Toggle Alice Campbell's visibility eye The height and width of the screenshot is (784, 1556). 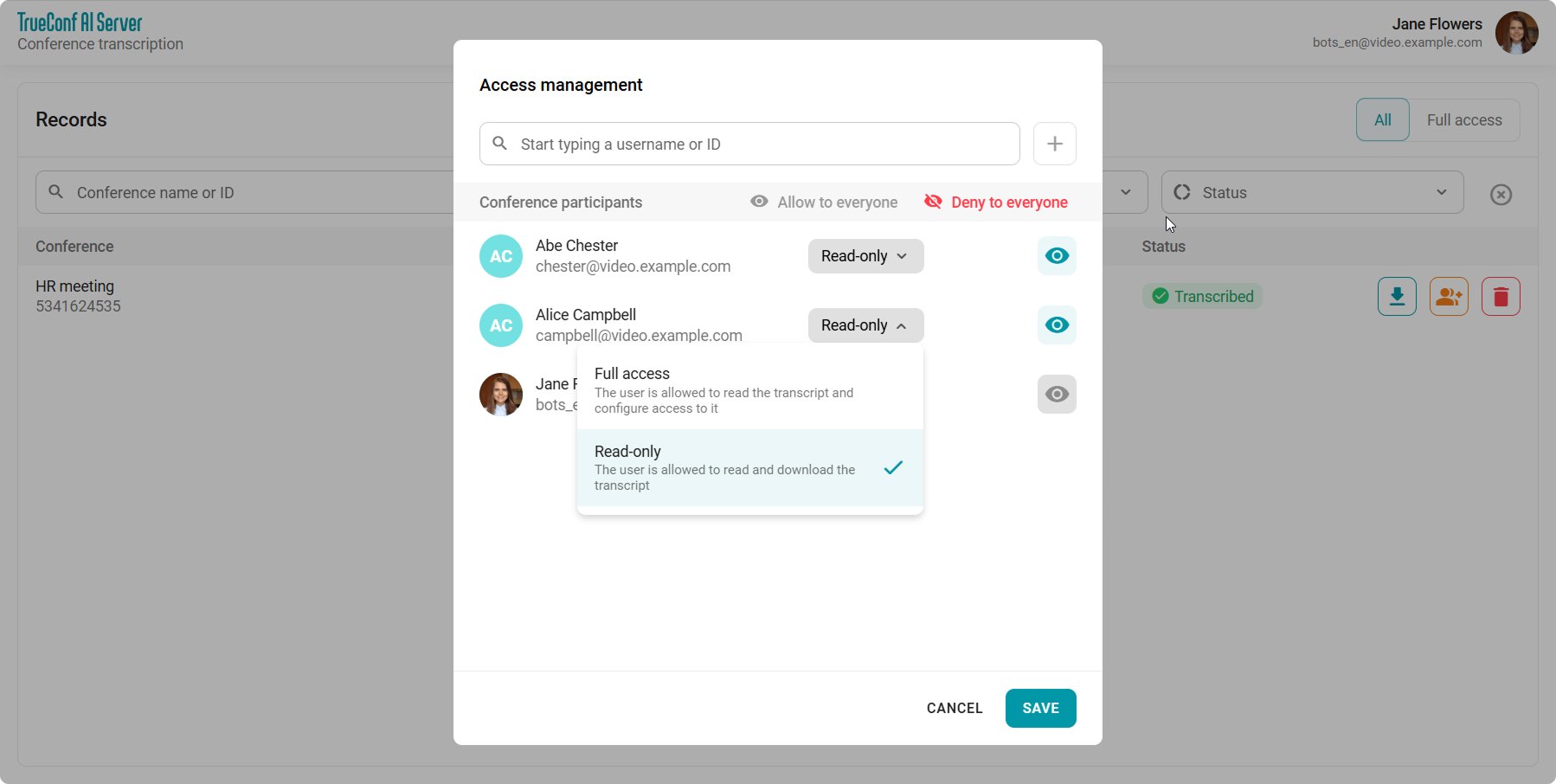click(x=1056, y=325)
